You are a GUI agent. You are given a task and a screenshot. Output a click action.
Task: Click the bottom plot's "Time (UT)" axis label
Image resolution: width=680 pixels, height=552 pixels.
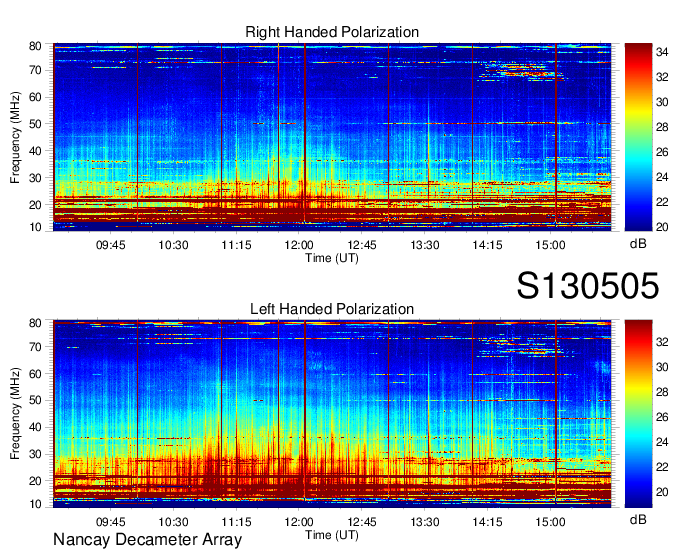[x=332, y=535]
